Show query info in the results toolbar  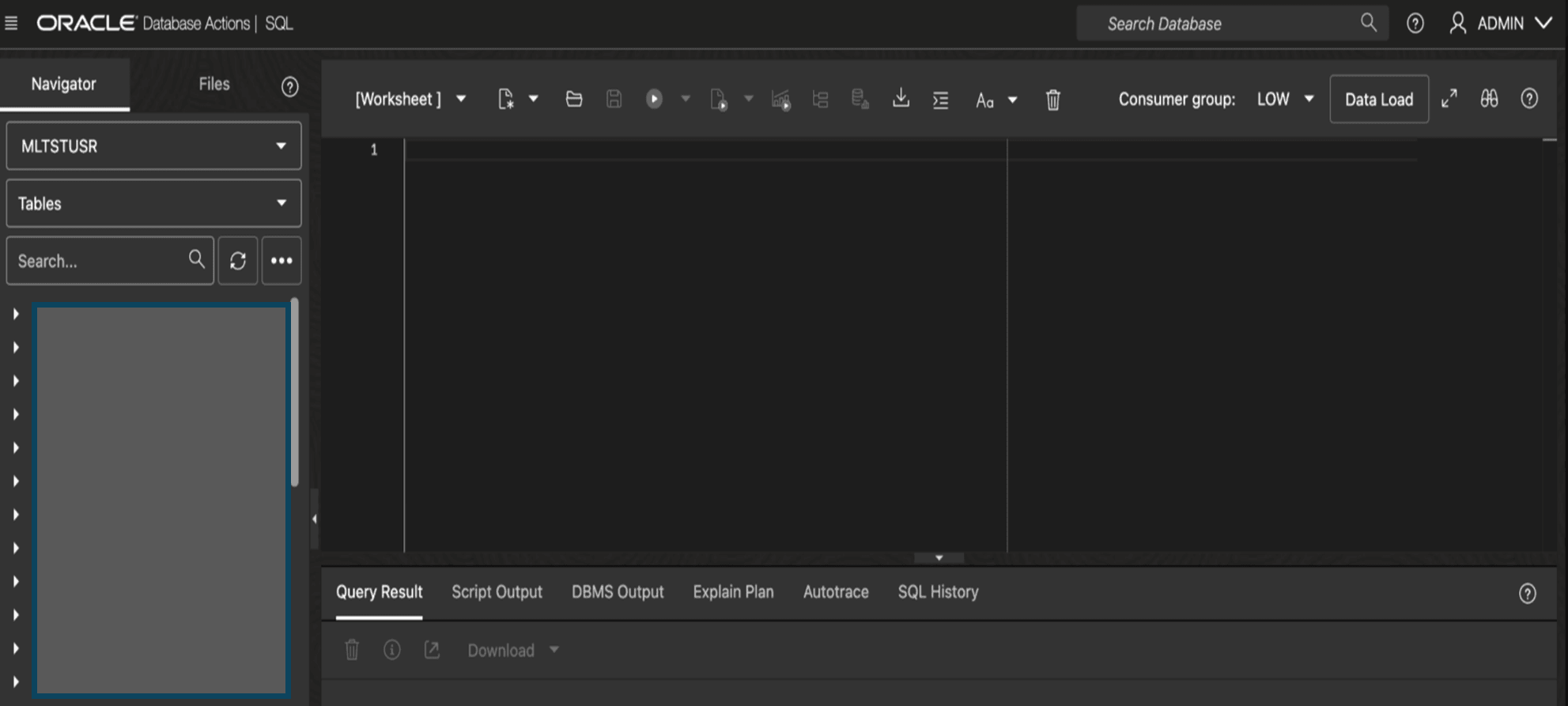click(391, 650)
